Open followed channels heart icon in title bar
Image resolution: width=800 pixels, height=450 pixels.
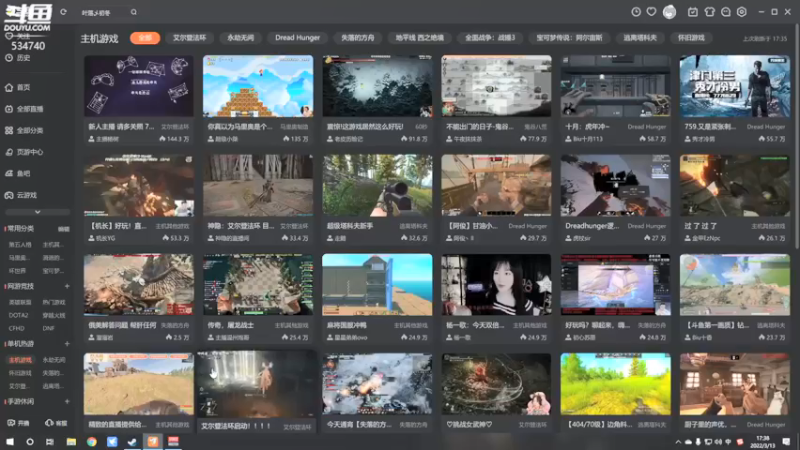652,12
